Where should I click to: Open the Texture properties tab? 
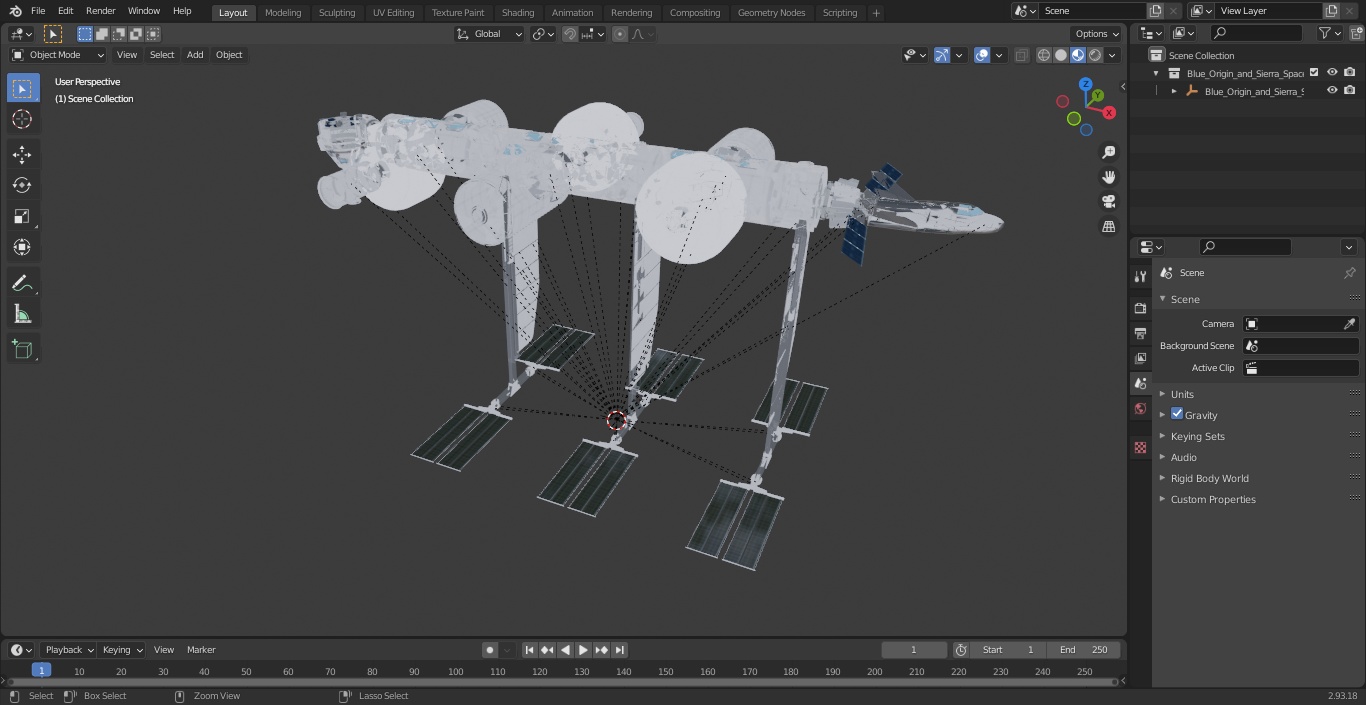pos(1140,447)
